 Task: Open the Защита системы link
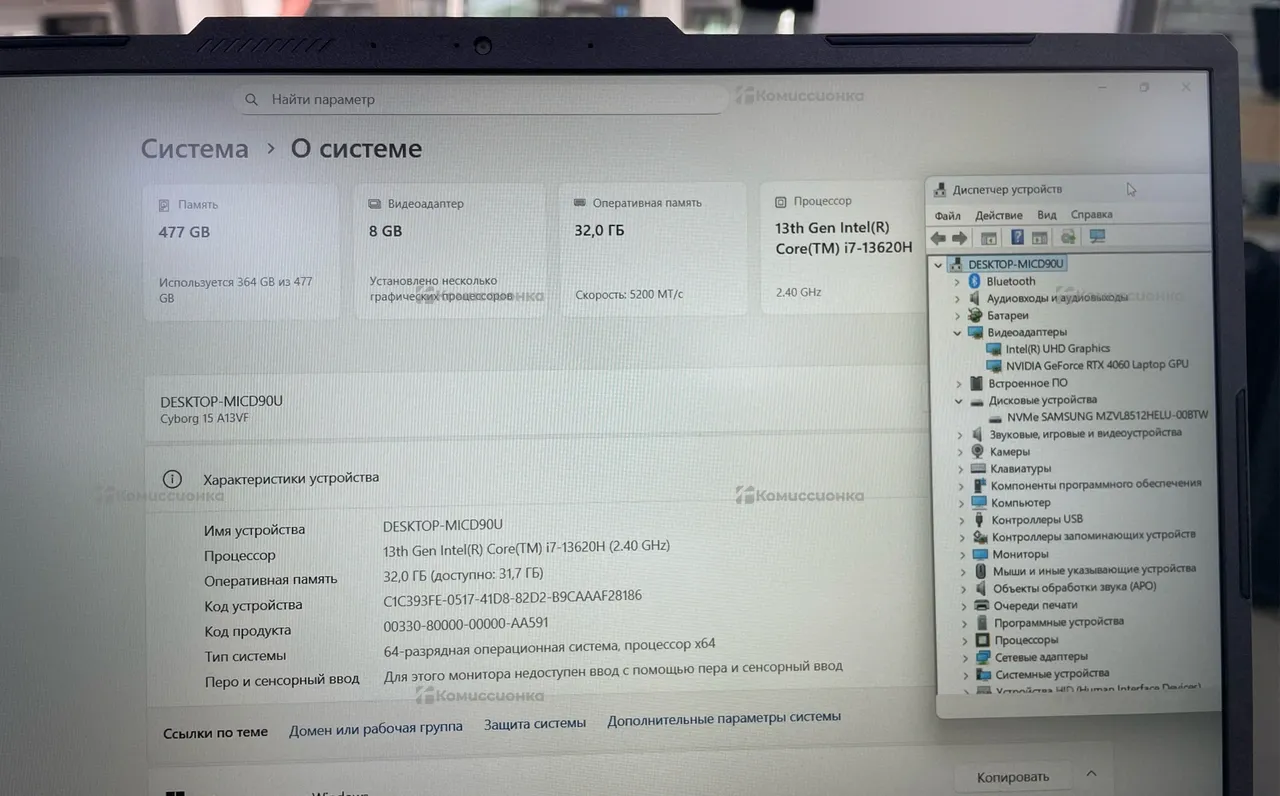pos(535,724)
